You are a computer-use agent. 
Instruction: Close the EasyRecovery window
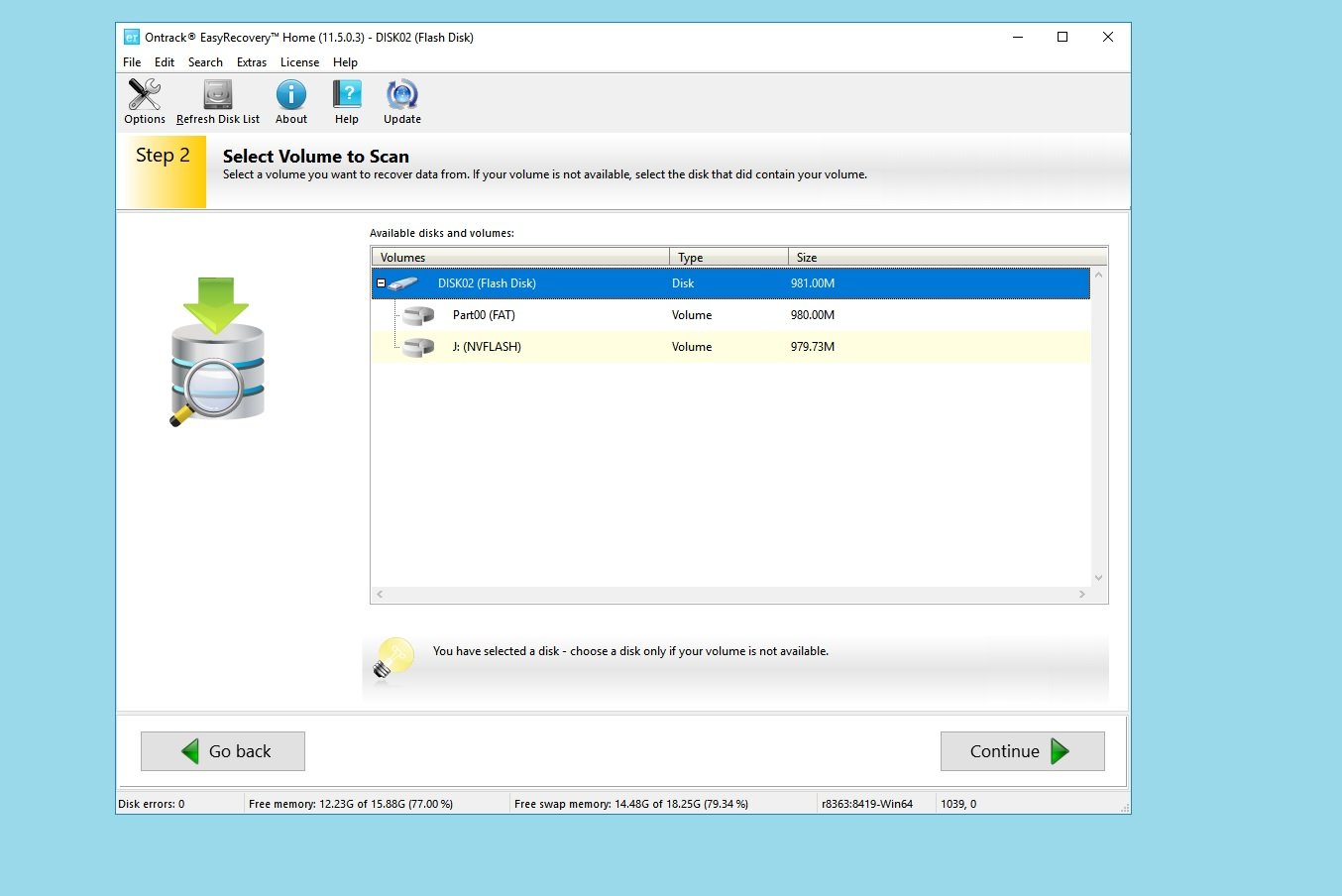[x=1108, y=38]
